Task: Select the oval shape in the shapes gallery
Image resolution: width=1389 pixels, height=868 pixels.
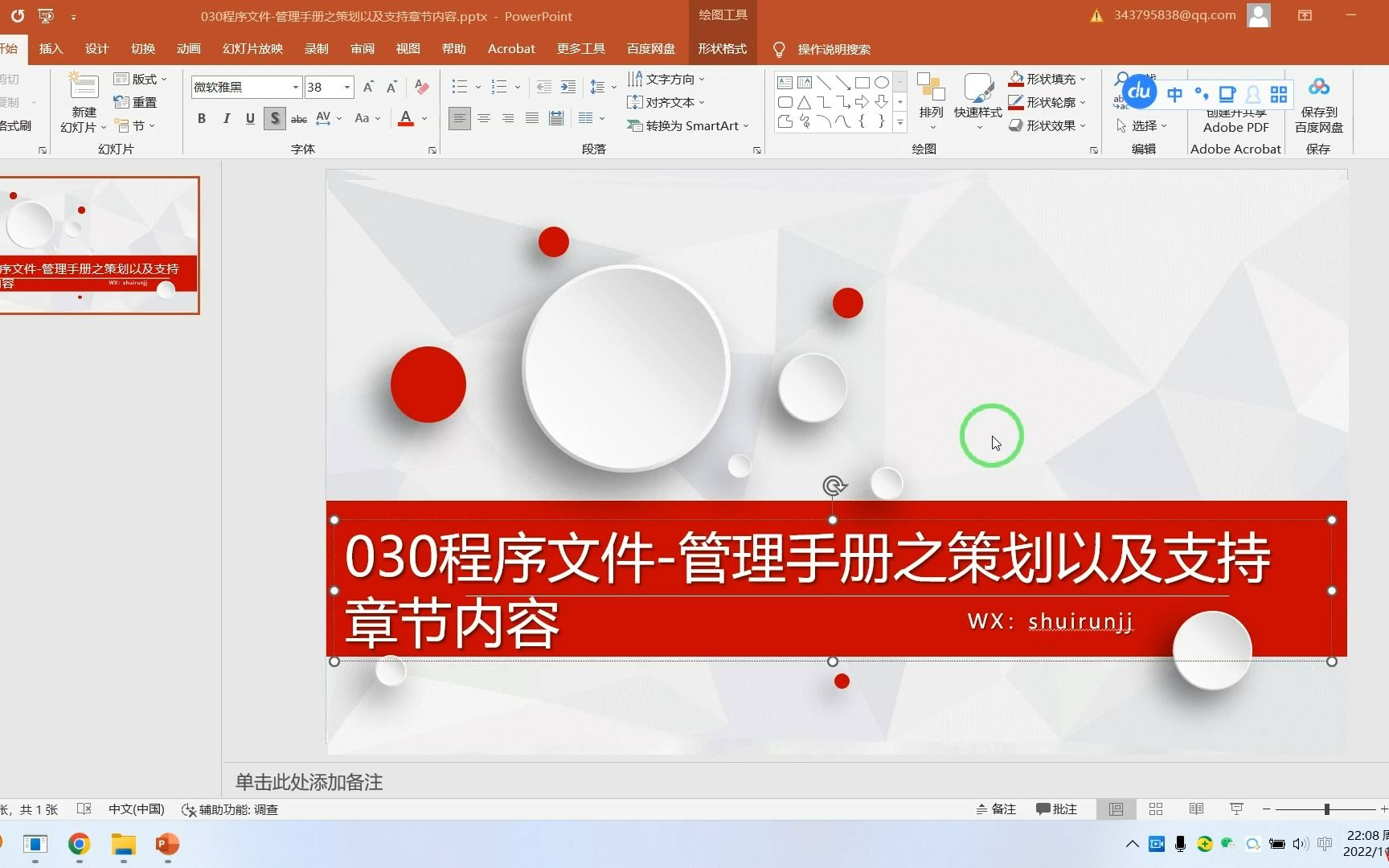Action: tap(882, 83)
